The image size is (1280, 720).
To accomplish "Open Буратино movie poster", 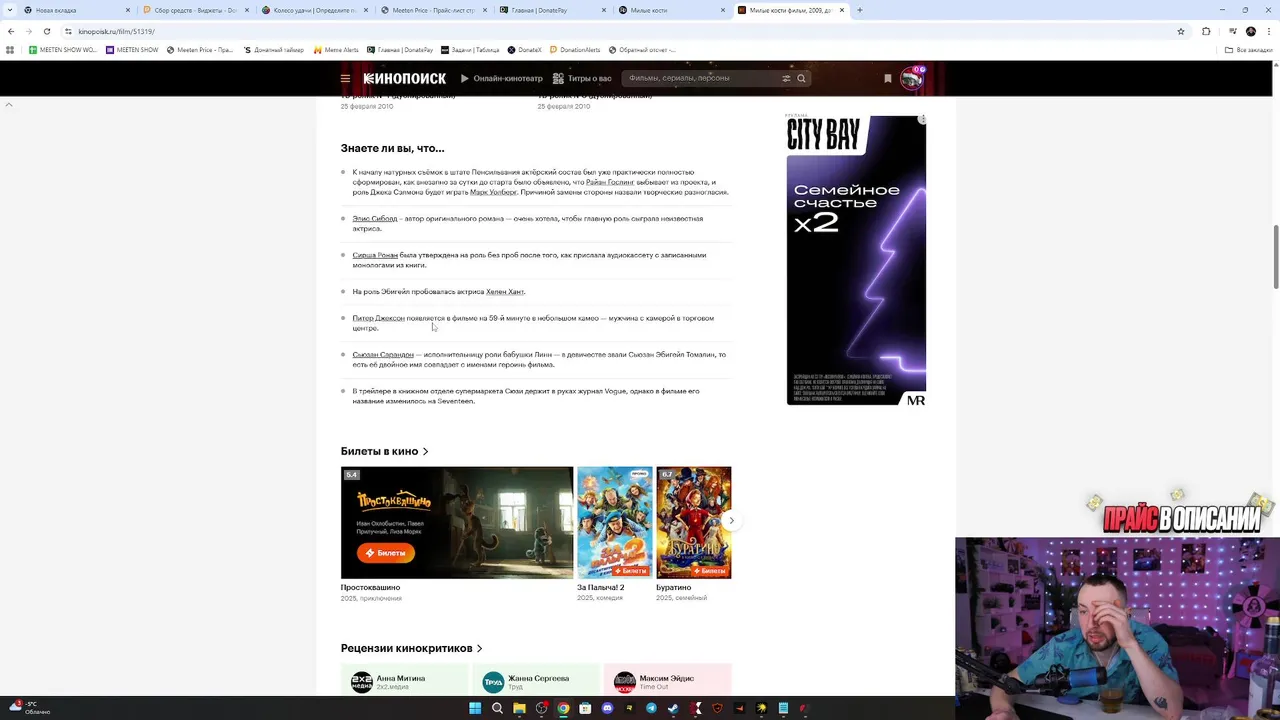I will click(x=693, y=522).
